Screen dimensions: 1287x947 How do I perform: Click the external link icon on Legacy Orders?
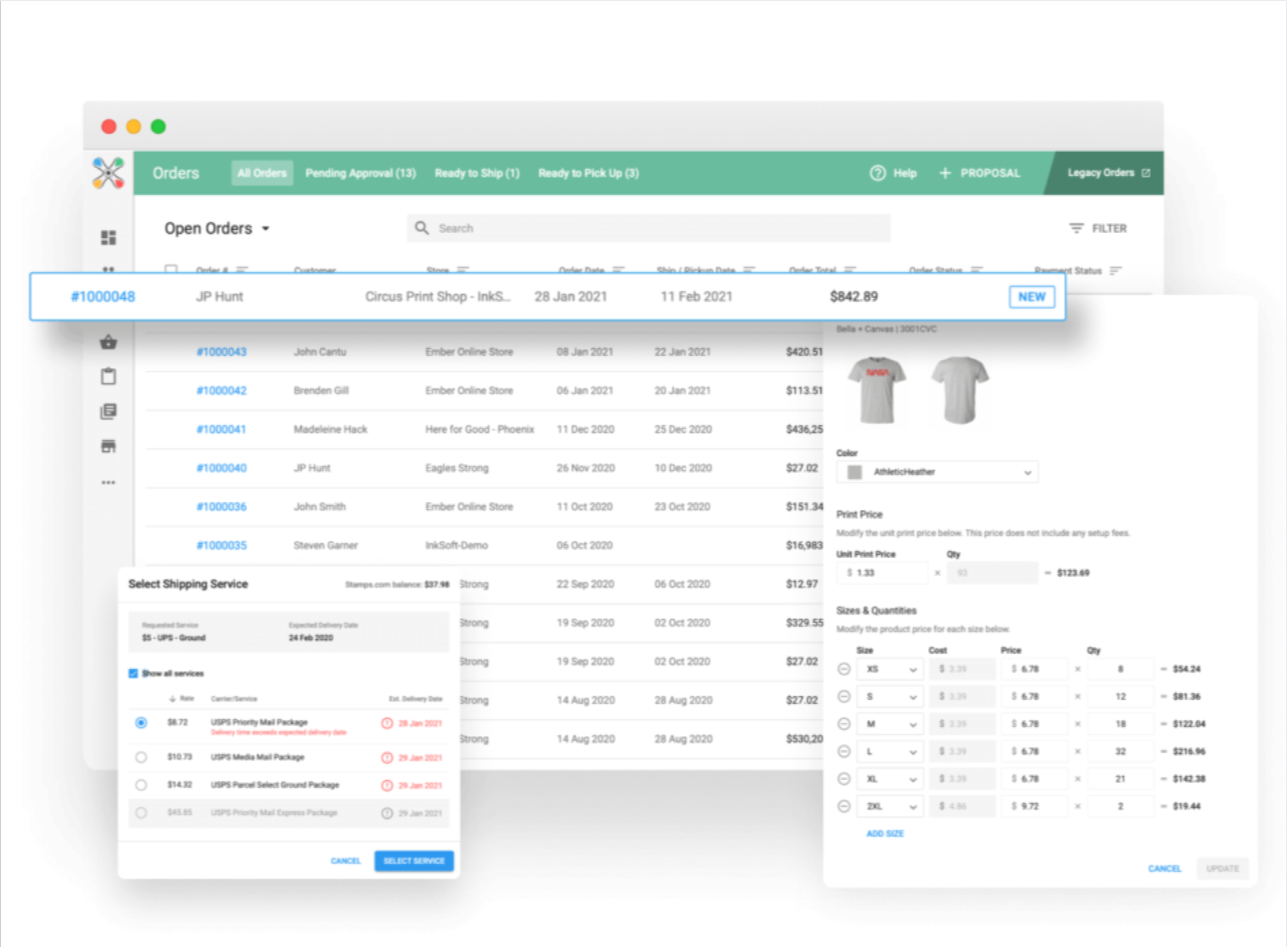(x=1146, y=173)
